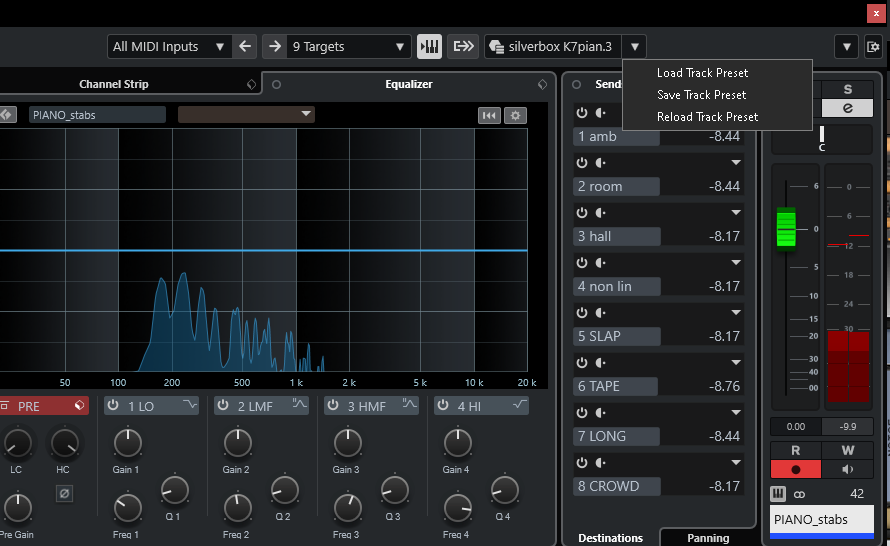890x546 pixels.
Task: Click the MIDI keyboard icon near channel 42
Action: click(x=778, y=494)
